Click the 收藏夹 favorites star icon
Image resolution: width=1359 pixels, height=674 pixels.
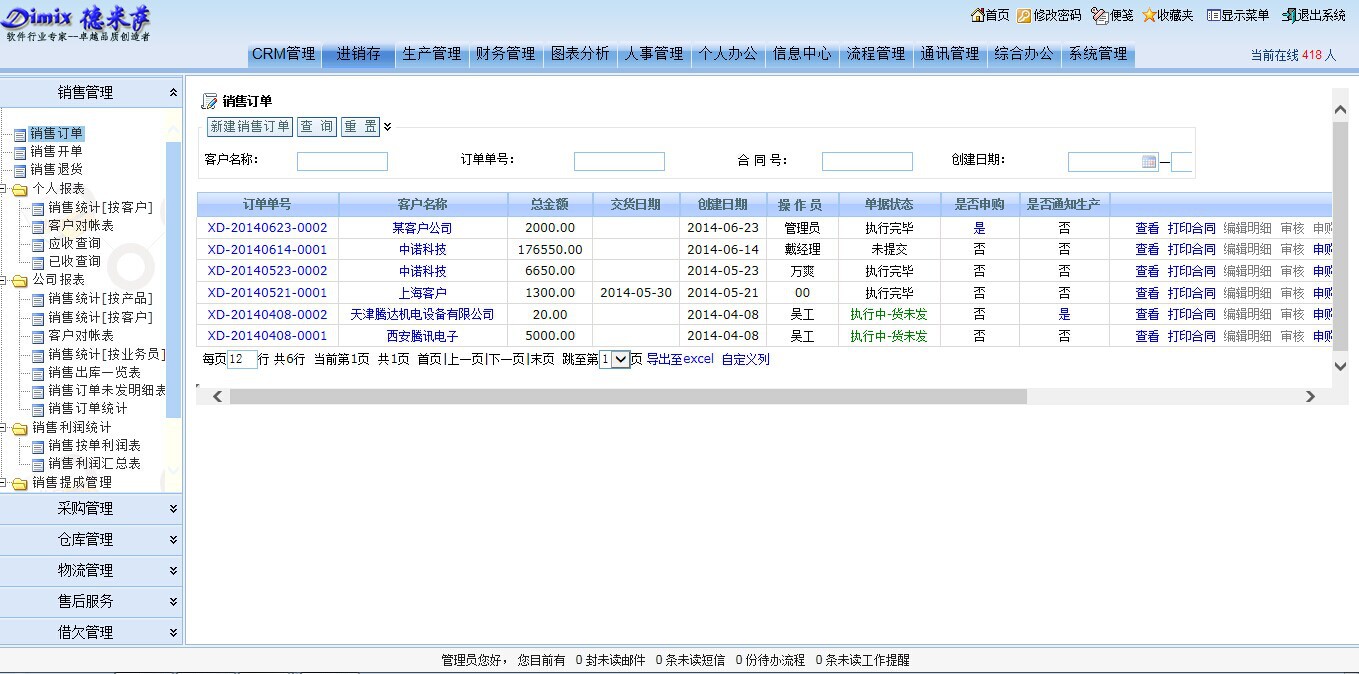click(x=1149, y=15)
